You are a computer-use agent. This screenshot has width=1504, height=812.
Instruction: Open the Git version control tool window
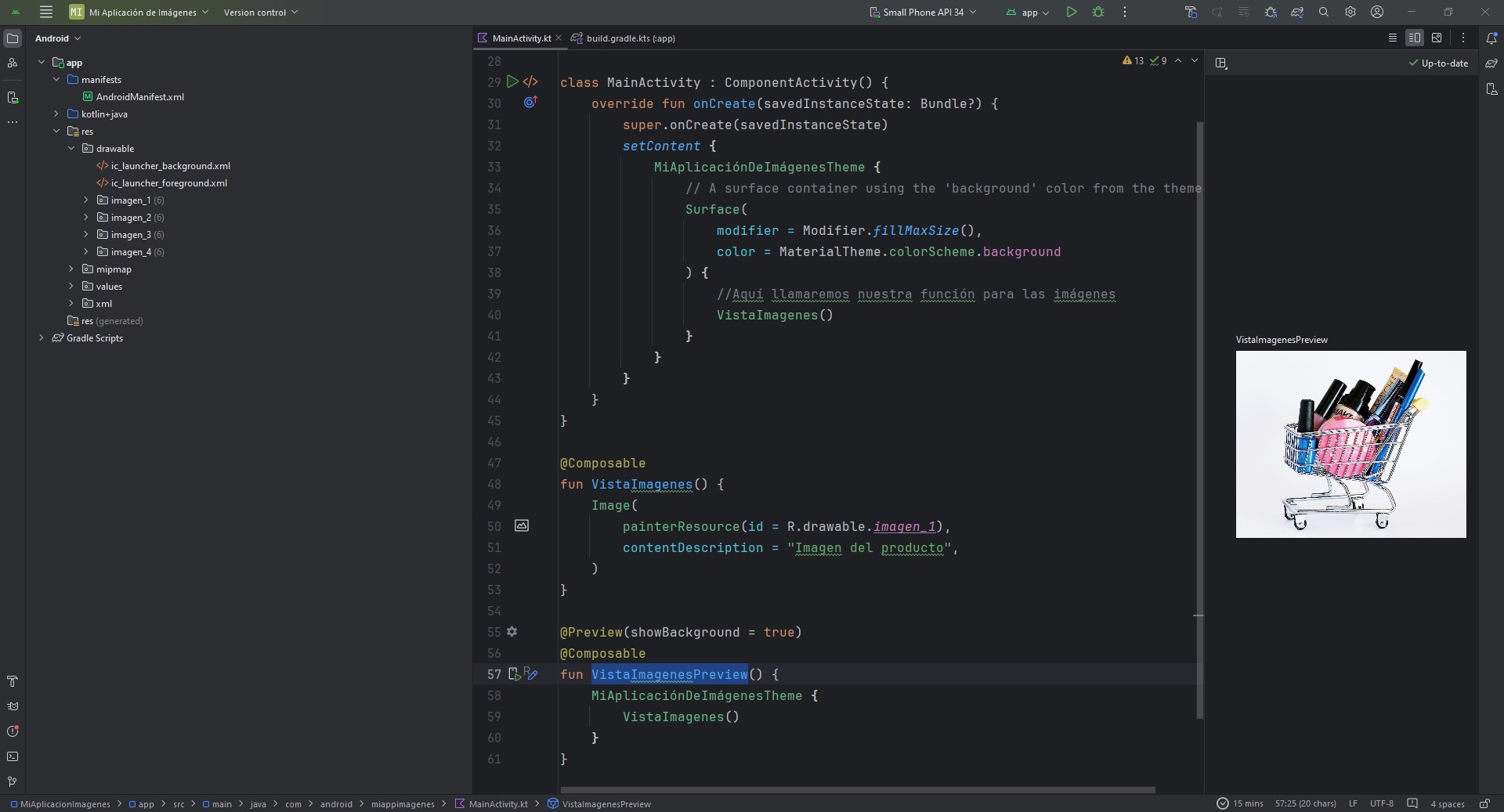tap(13, 781)
